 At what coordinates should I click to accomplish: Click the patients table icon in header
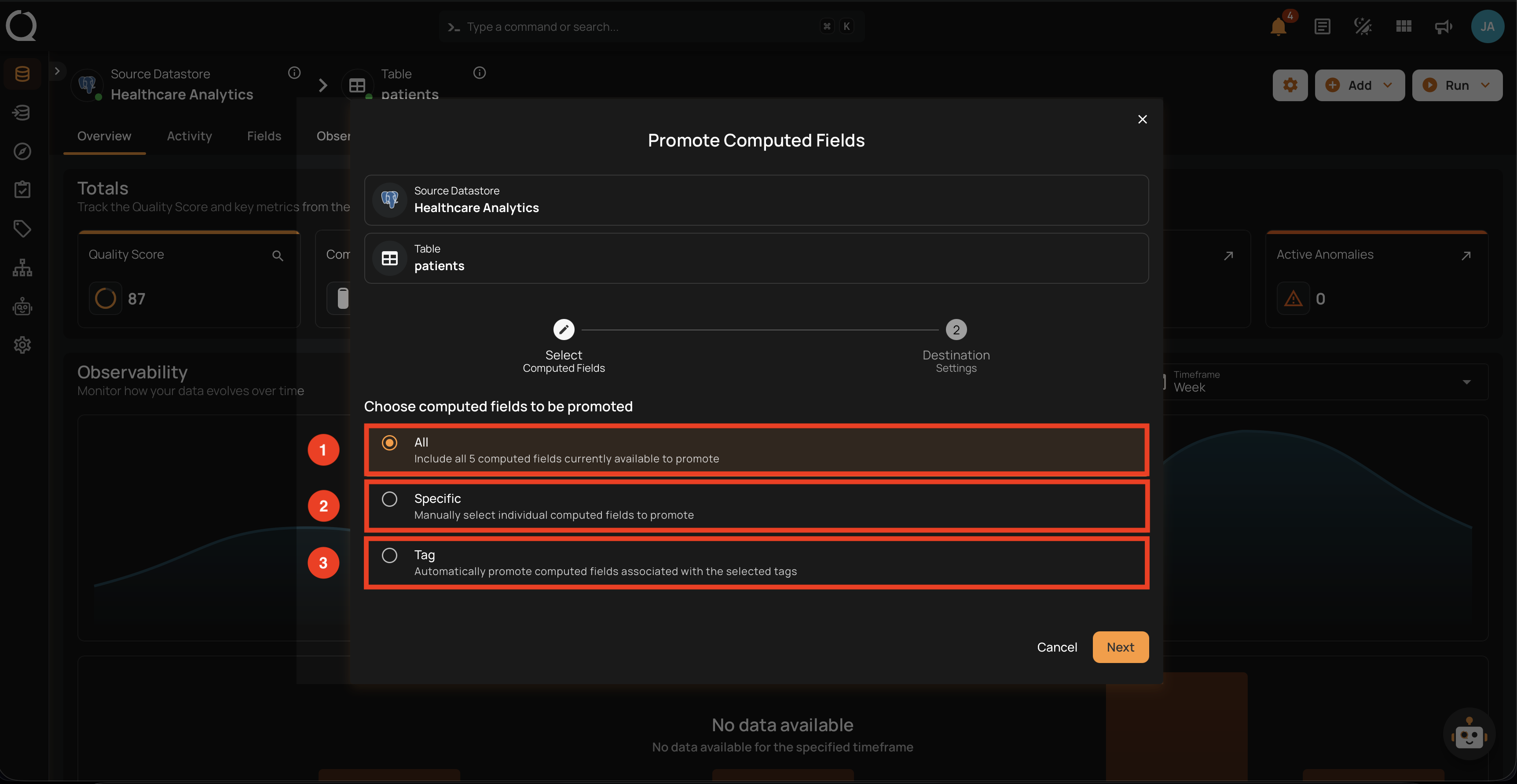357,85
